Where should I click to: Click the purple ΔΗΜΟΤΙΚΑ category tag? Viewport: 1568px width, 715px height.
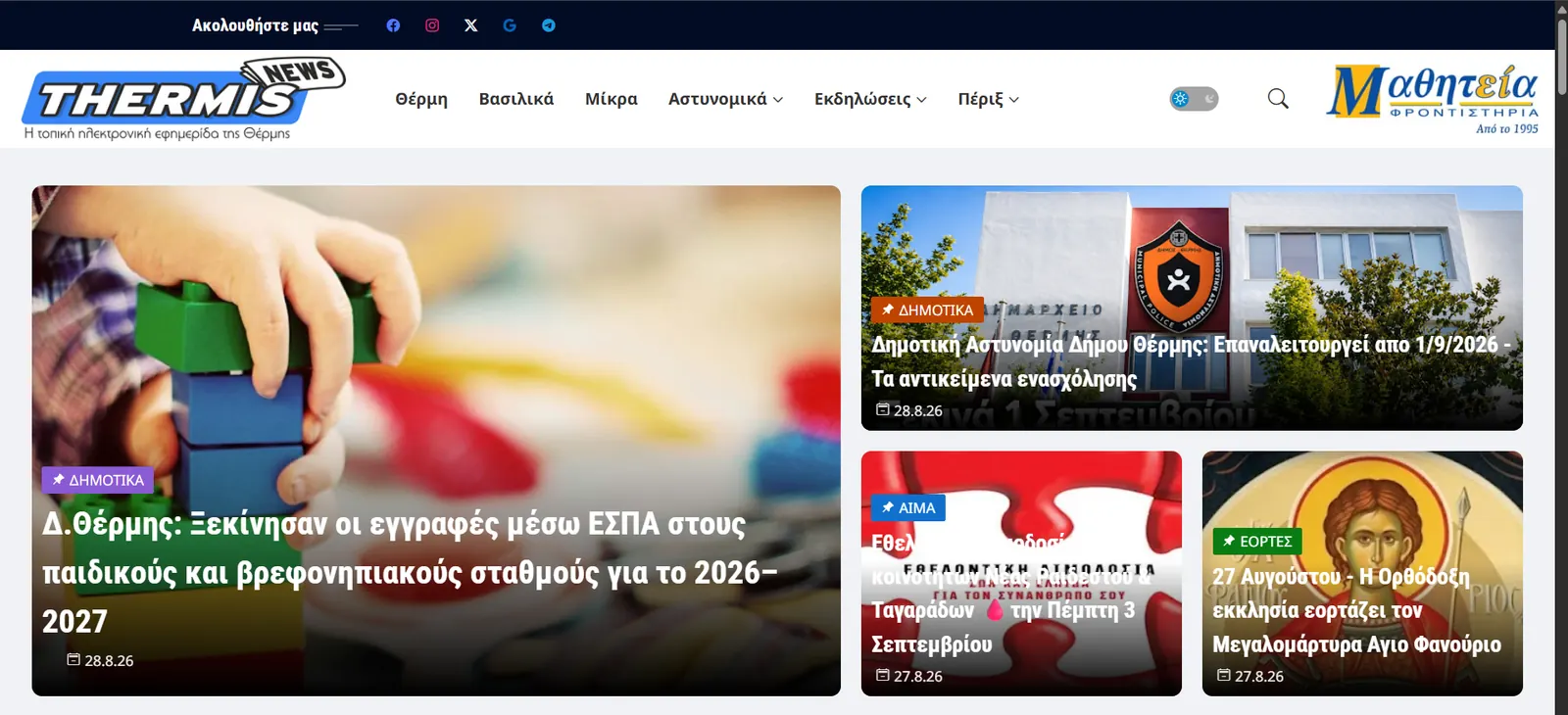97,480
